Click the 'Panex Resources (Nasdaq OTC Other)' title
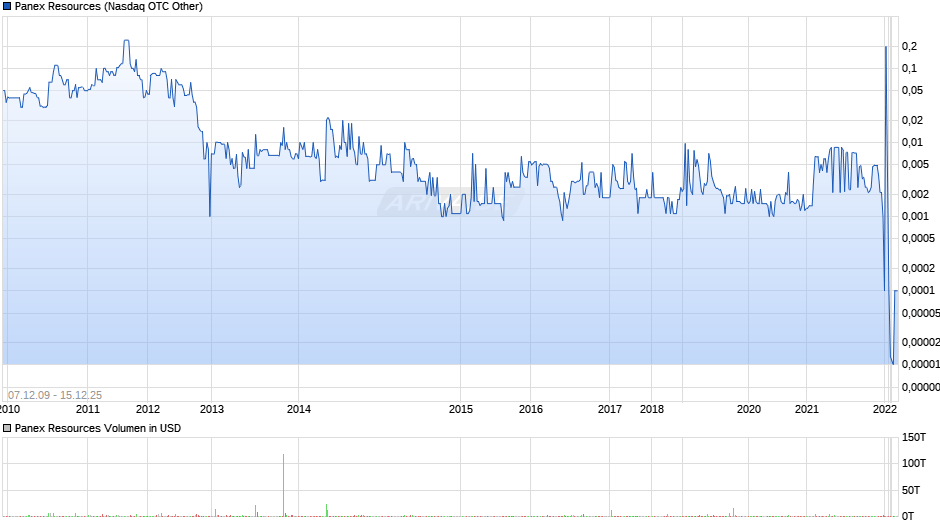 (109, 7)
